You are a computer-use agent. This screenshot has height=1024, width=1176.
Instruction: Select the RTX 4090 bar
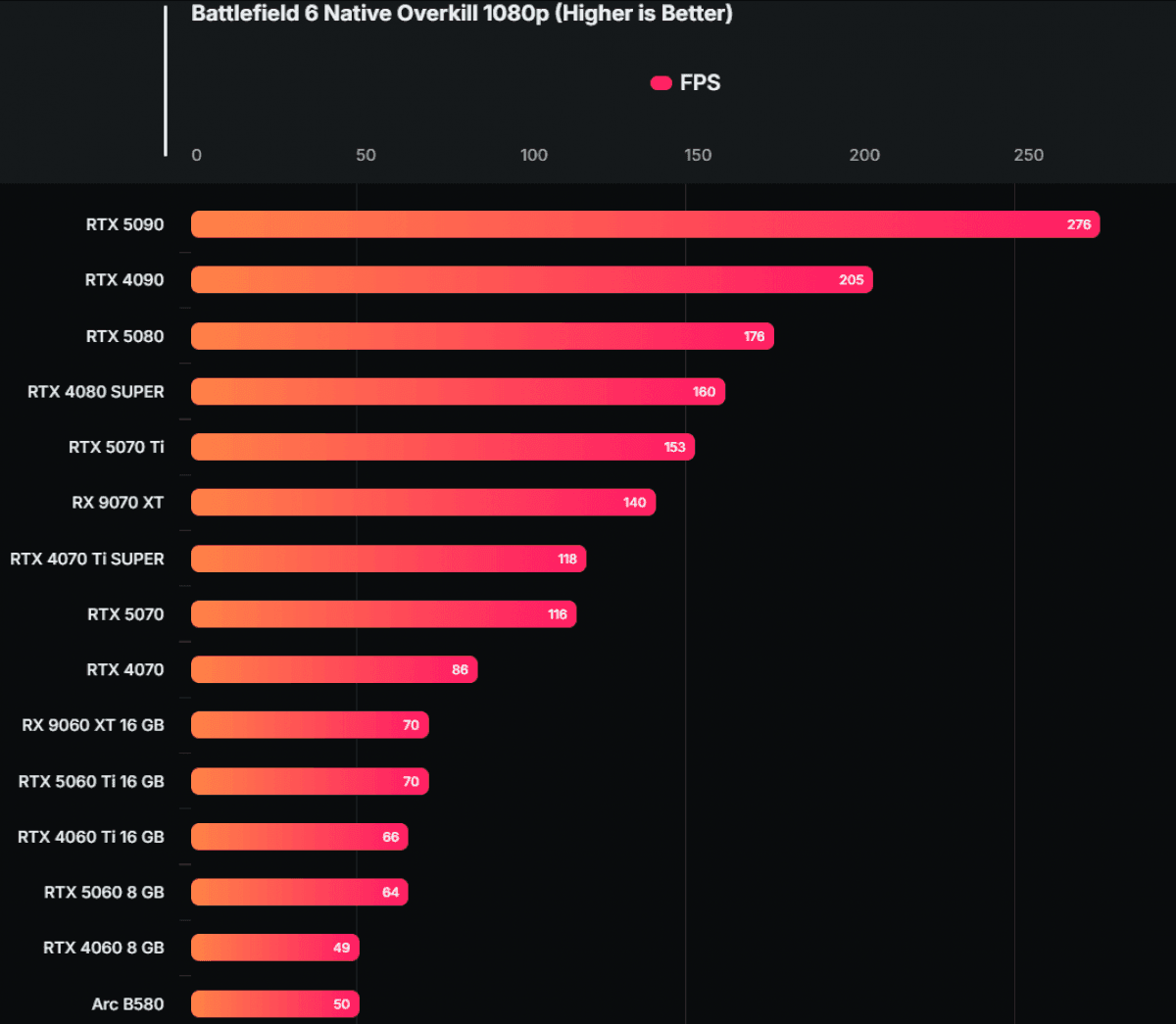(531, 280)
